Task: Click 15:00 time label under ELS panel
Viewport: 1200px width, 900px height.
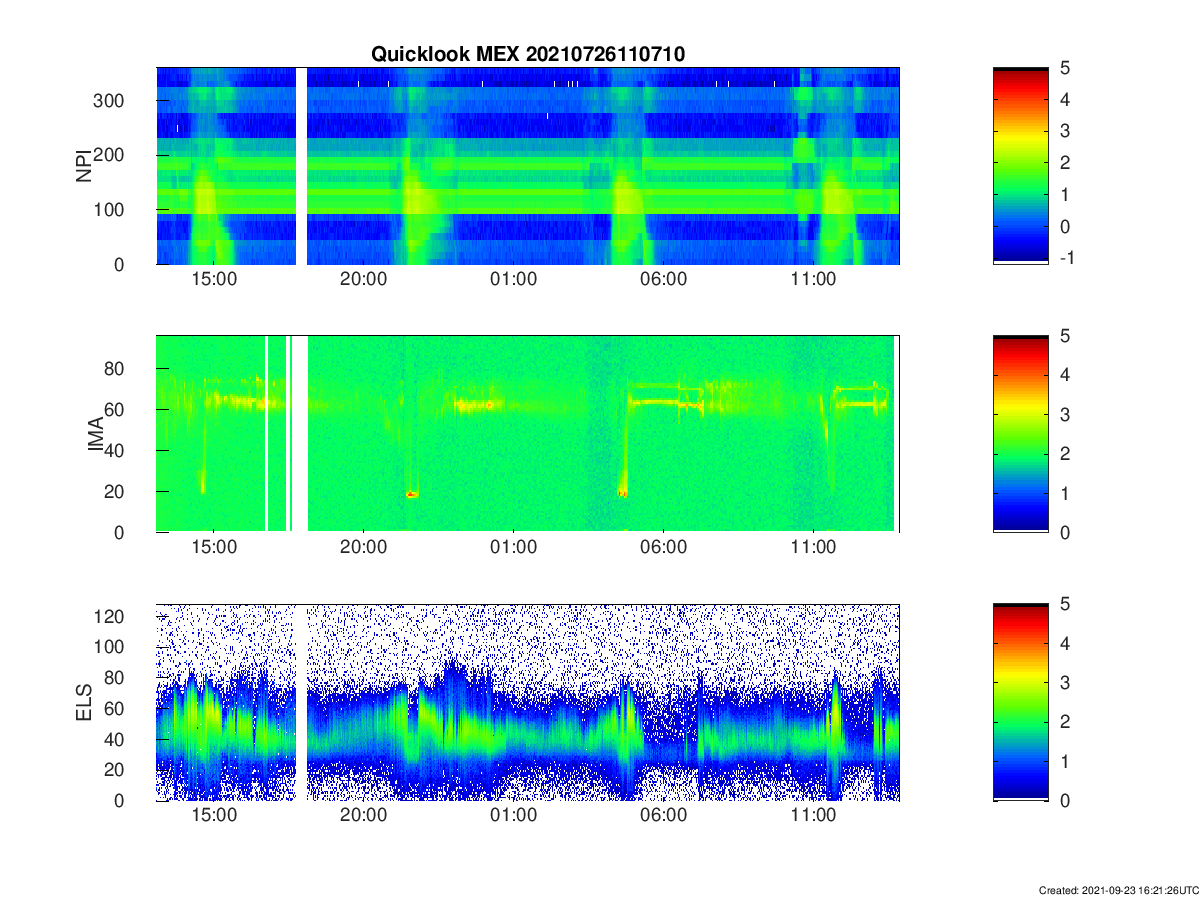Action: [214, 817]
